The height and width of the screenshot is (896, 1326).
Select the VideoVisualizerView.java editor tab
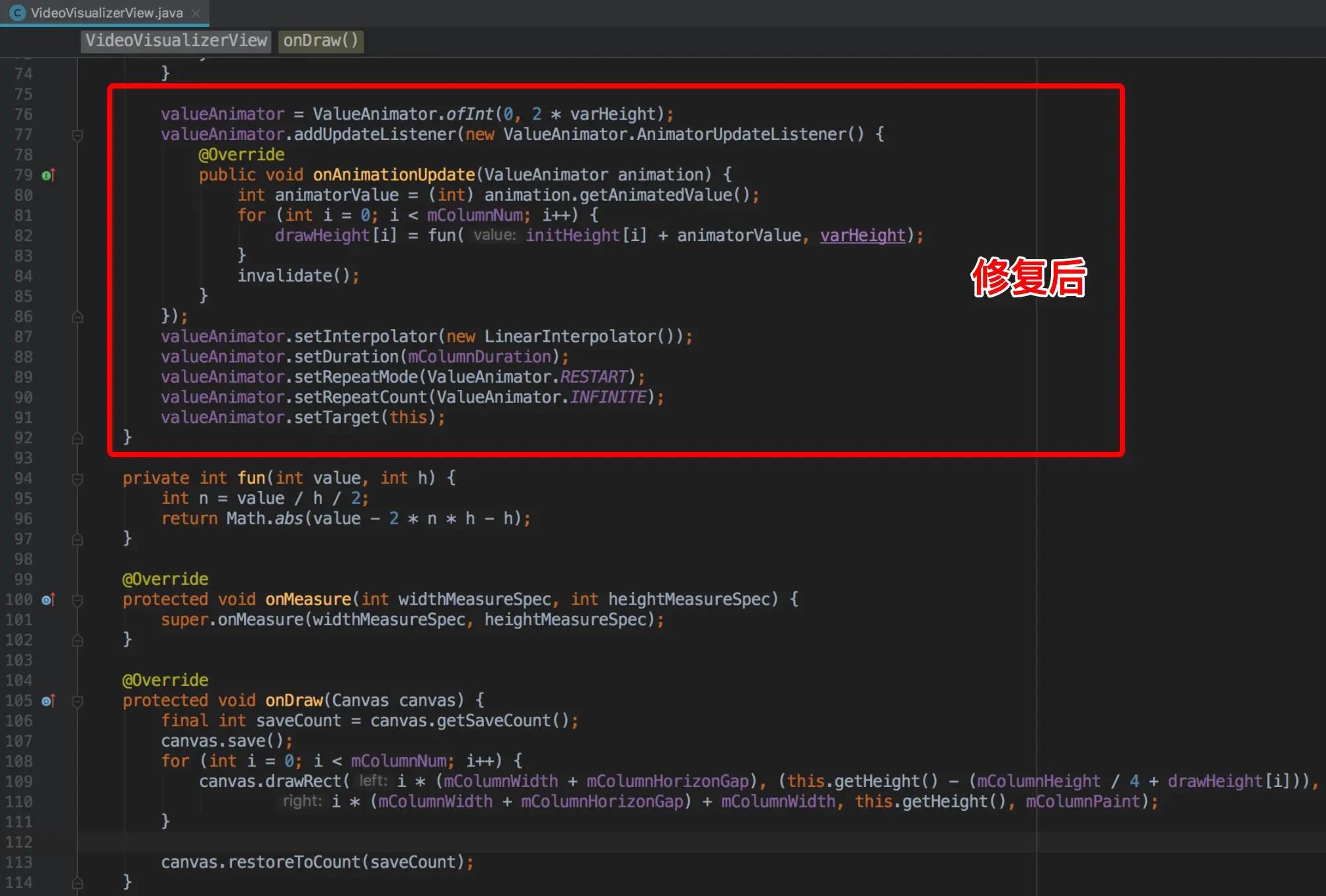(x=106, y=13)
